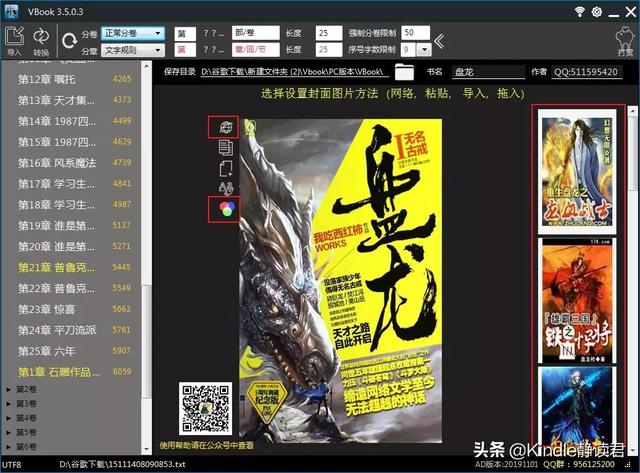Click the QR code image

(205, 409)
